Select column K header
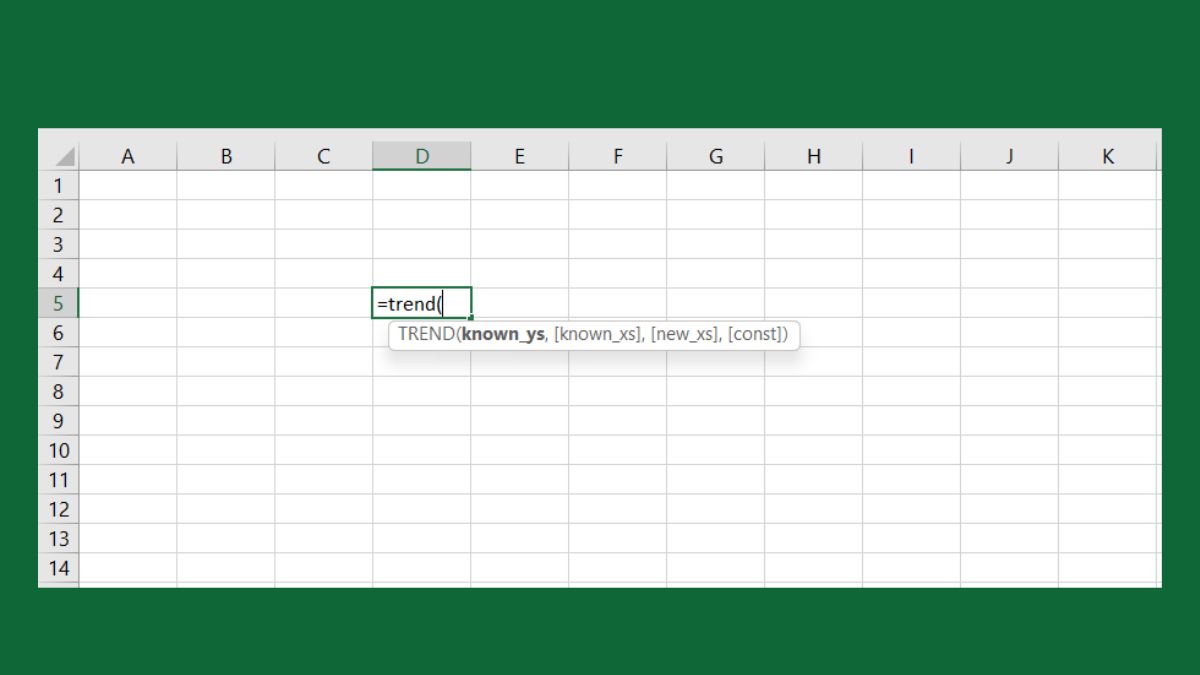The height and width of the screenshot is (675, 1200). tap(1108, 155)
